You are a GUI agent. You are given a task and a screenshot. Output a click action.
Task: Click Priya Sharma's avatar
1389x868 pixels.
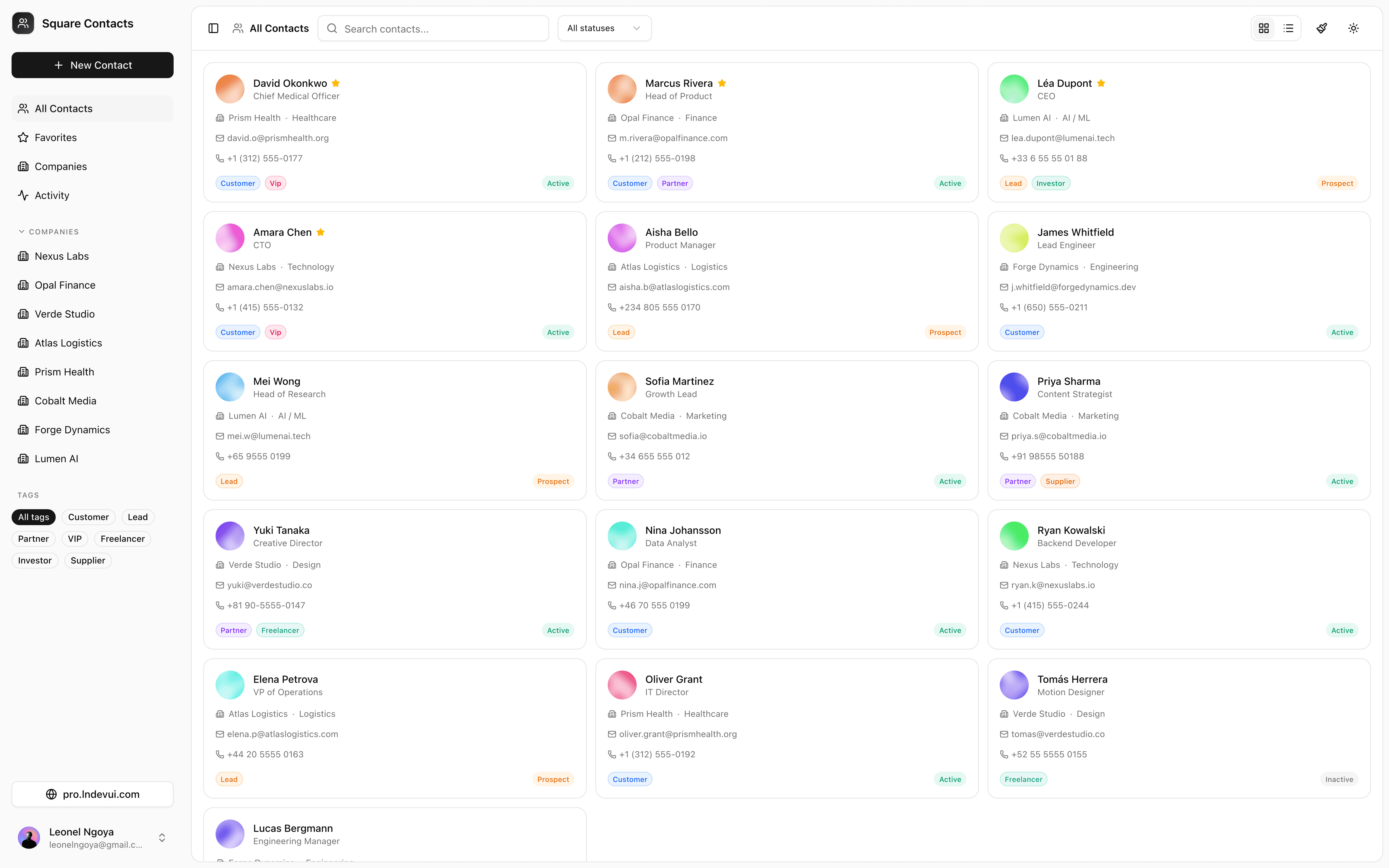coord(1014,387)
